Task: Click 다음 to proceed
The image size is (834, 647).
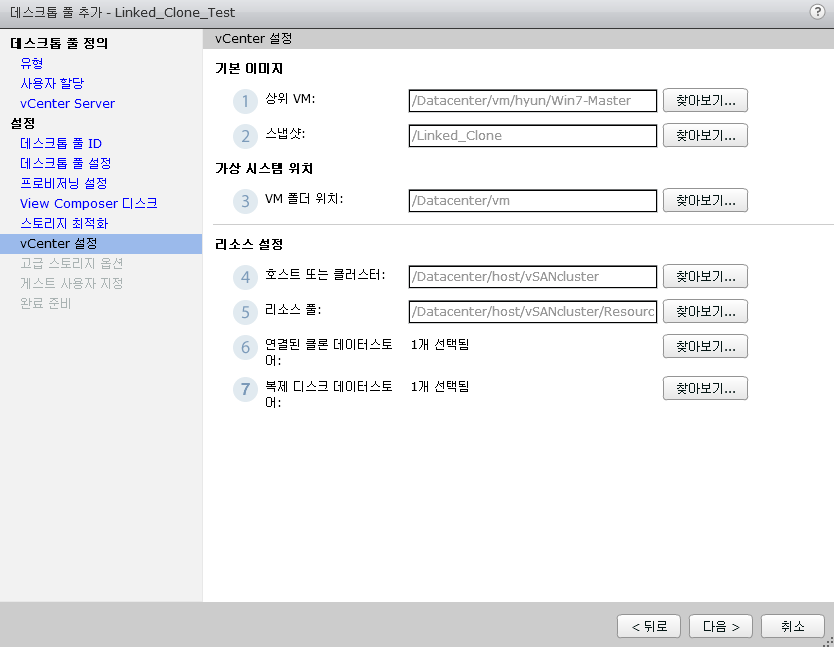Action: tap(721, 626)
